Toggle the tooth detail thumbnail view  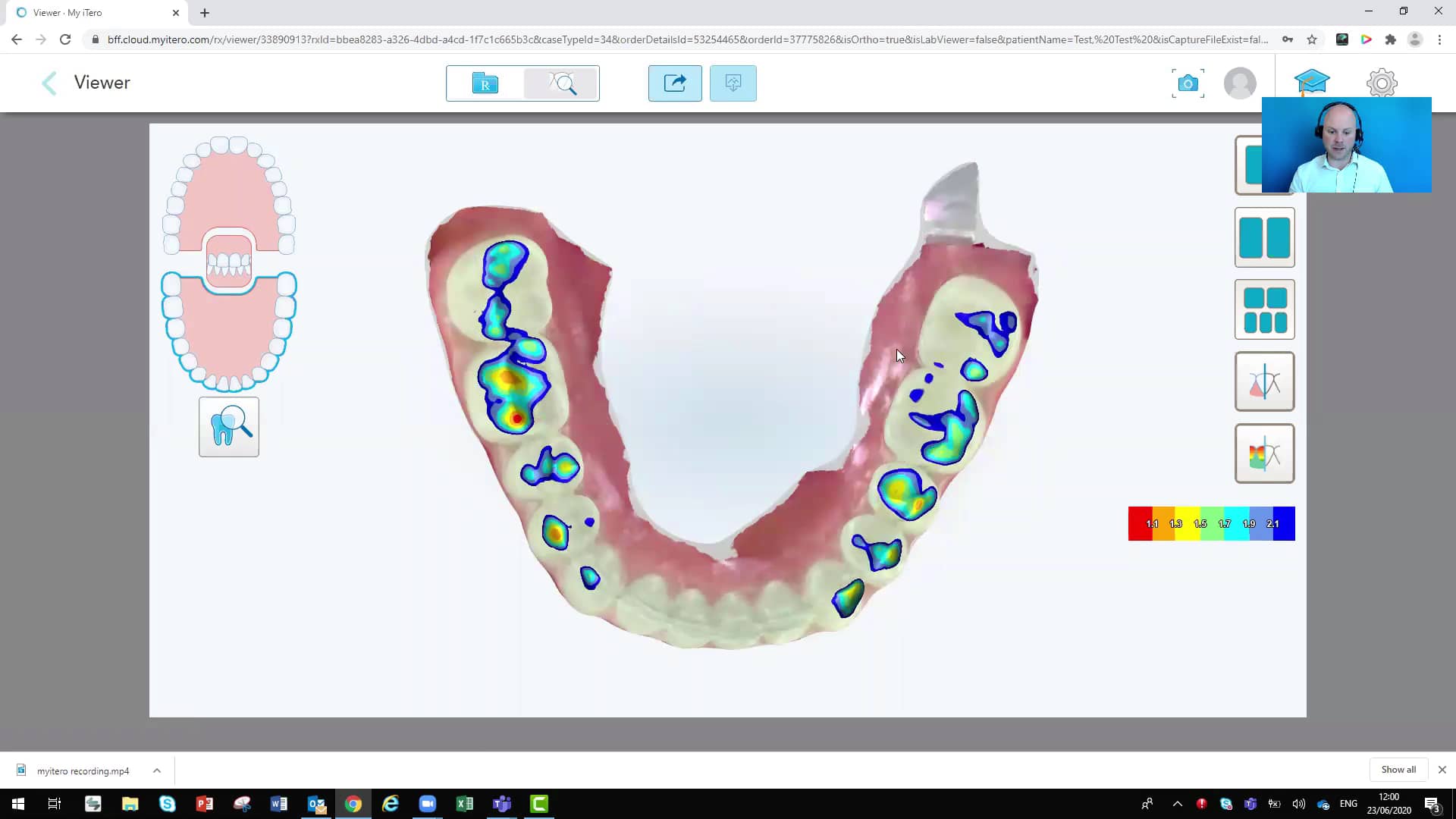pos(229,428)
